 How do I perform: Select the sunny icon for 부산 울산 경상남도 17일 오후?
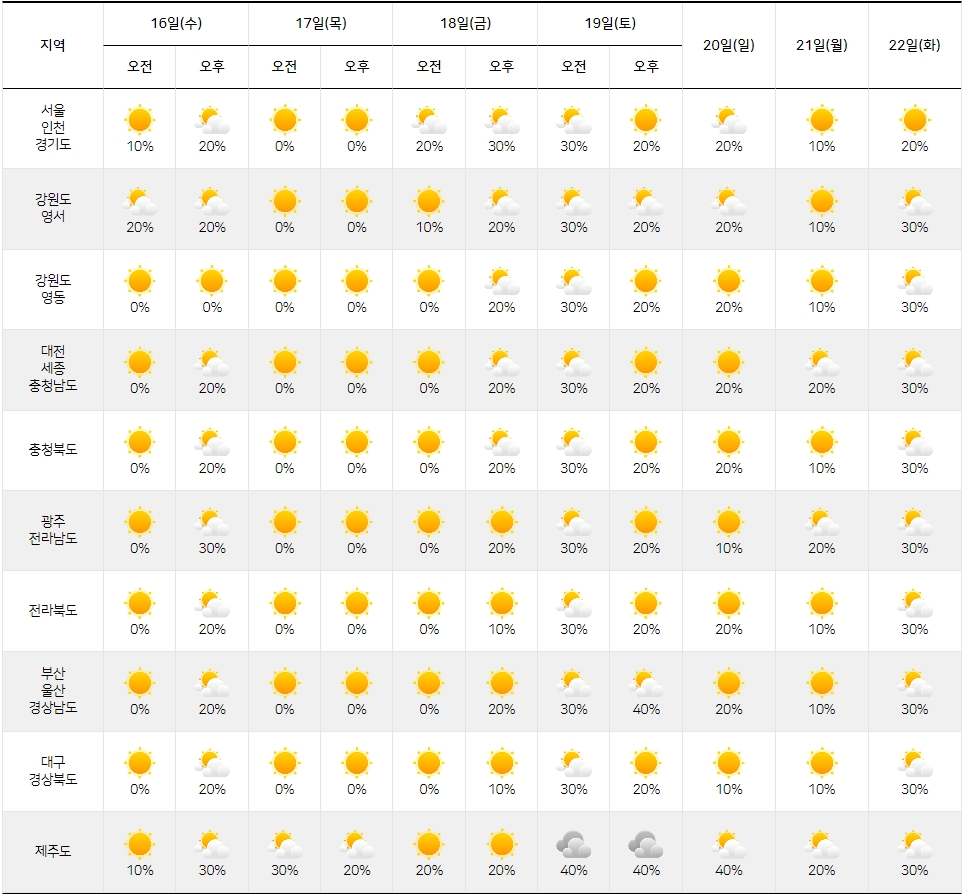coord(357,683)
